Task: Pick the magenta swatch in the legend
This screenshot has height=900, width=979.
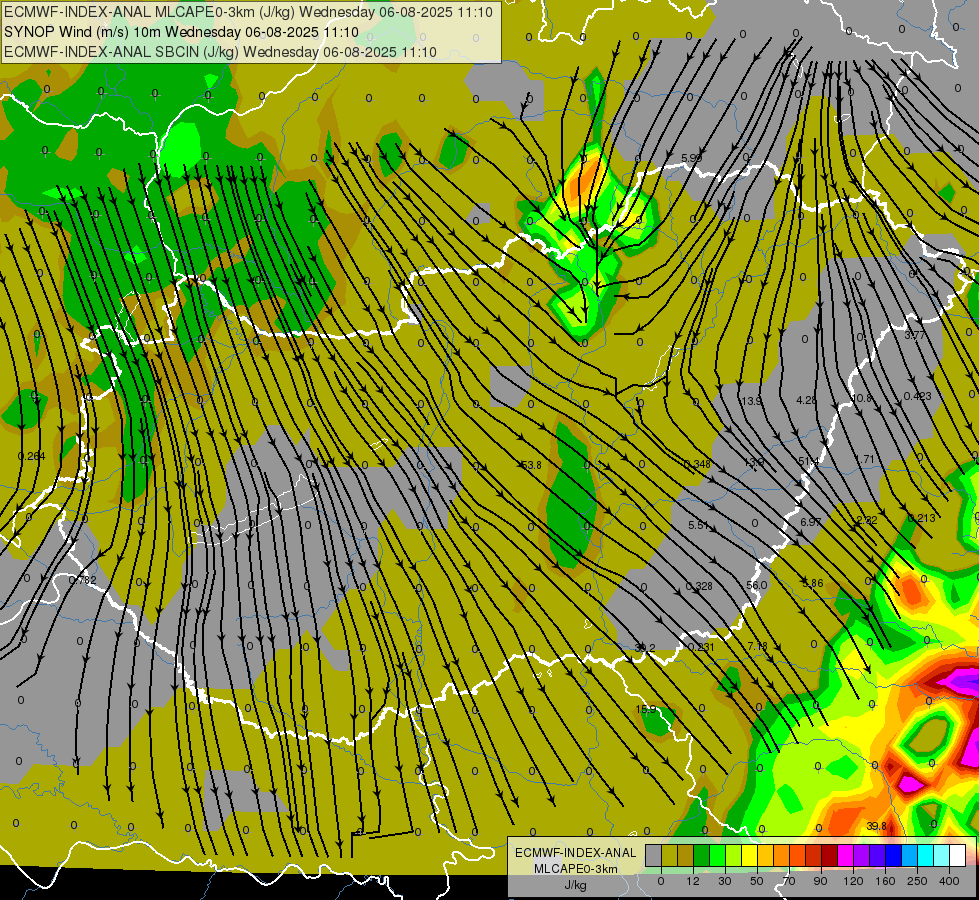Action: click(x=845, y=855)
